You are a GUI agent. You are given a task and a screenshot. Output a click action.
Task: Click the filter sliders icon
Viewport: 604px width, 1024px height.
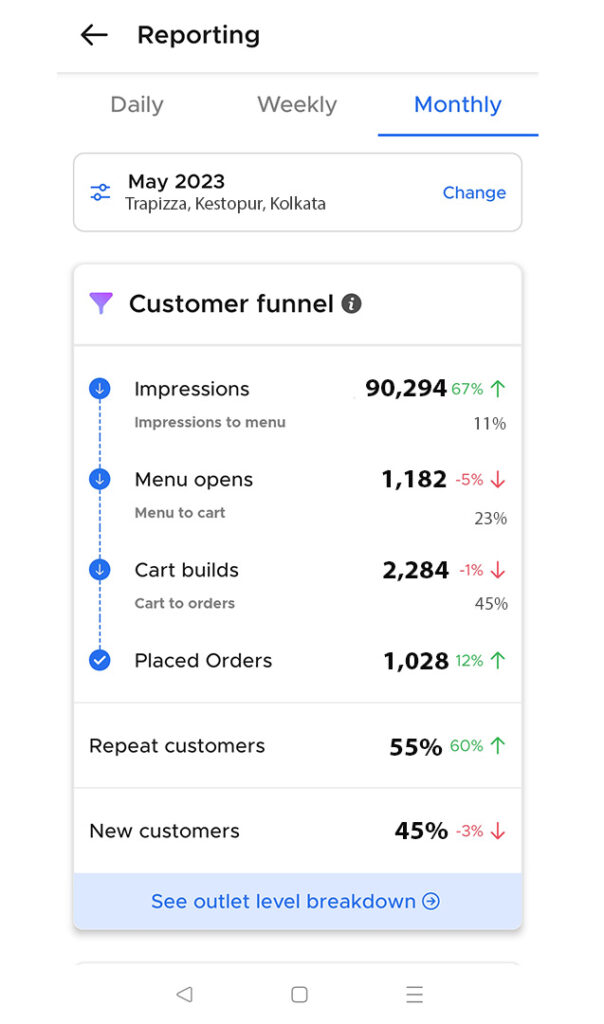[100, 192]
